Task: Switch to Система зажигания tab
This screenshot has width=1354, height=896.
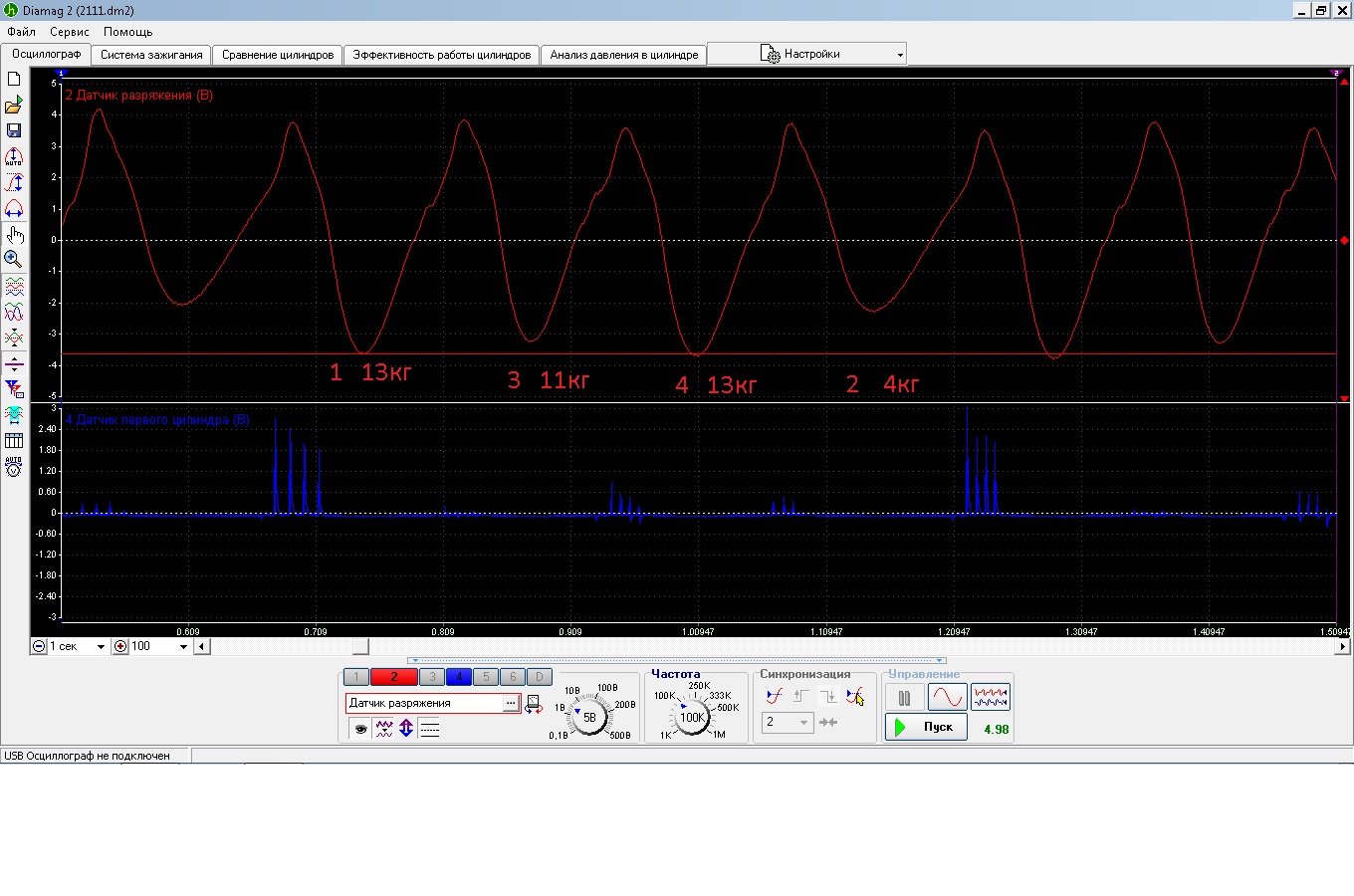Action: pos(151,55)
